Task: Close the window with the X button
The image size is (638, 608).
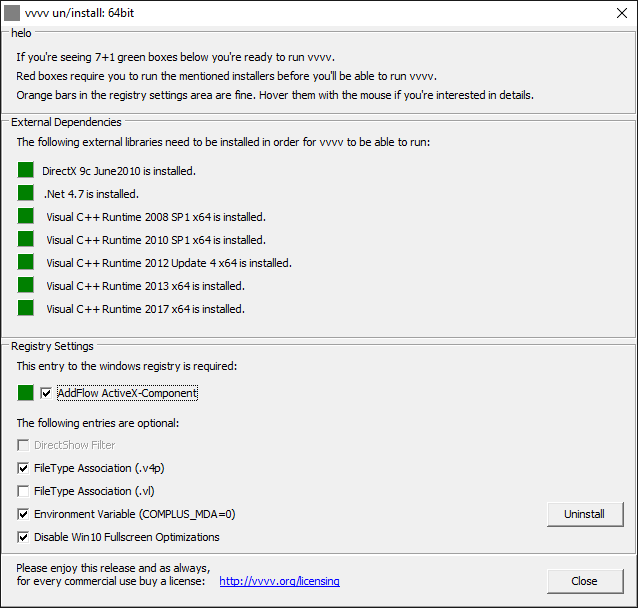Action: 622,13
